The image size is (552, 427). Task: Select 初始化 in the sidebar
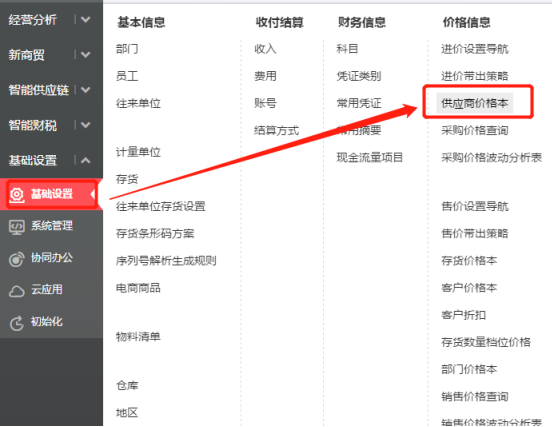(47, 321)
